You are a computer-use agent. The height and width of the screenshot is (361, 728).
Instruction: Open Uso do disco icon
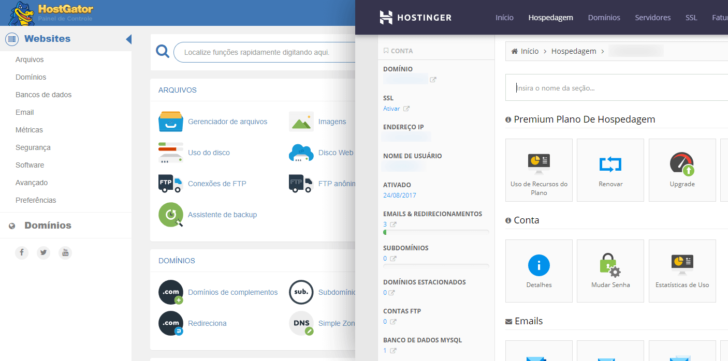coord(170,153)
